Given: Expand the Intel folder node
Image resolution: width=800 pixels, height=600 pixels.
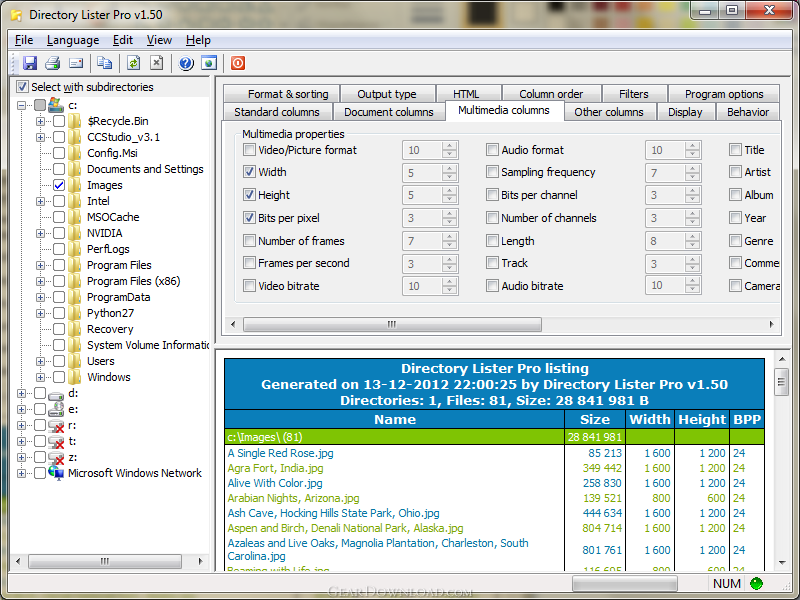Looking at the screenshot, I should pyautogui.click(x=40, y=202).
